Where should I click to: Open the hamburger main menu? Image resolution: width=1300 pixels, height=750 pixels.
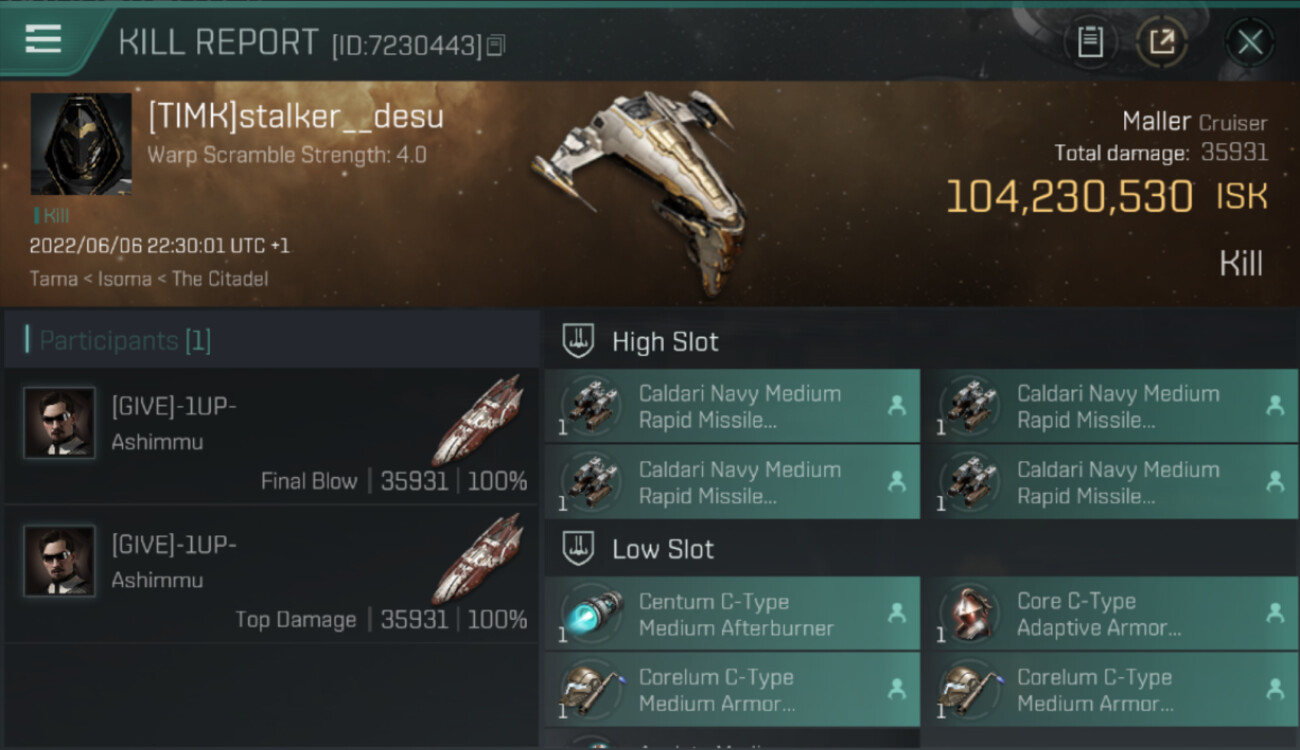point(44,40)
